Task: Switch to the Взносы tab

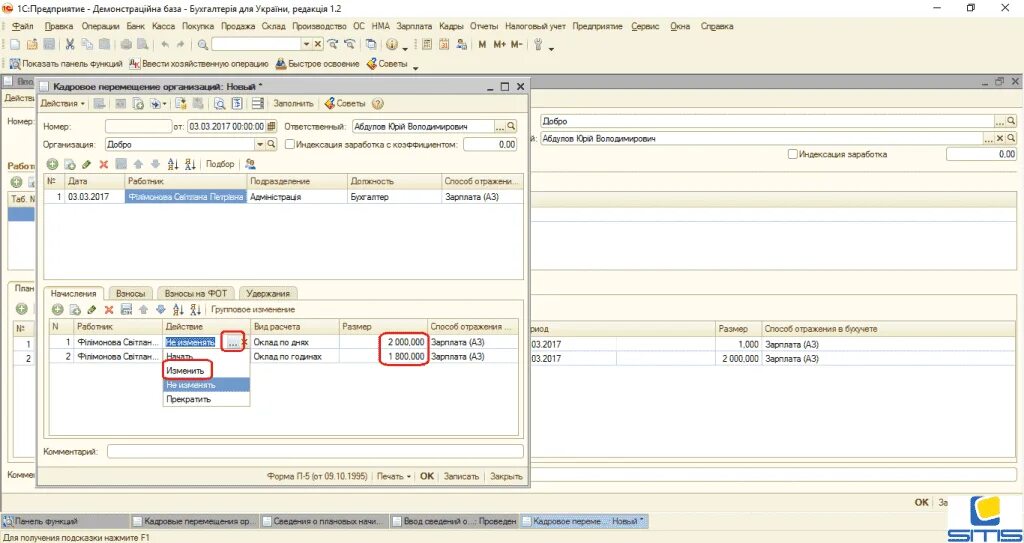Action: tap(131, 293)
